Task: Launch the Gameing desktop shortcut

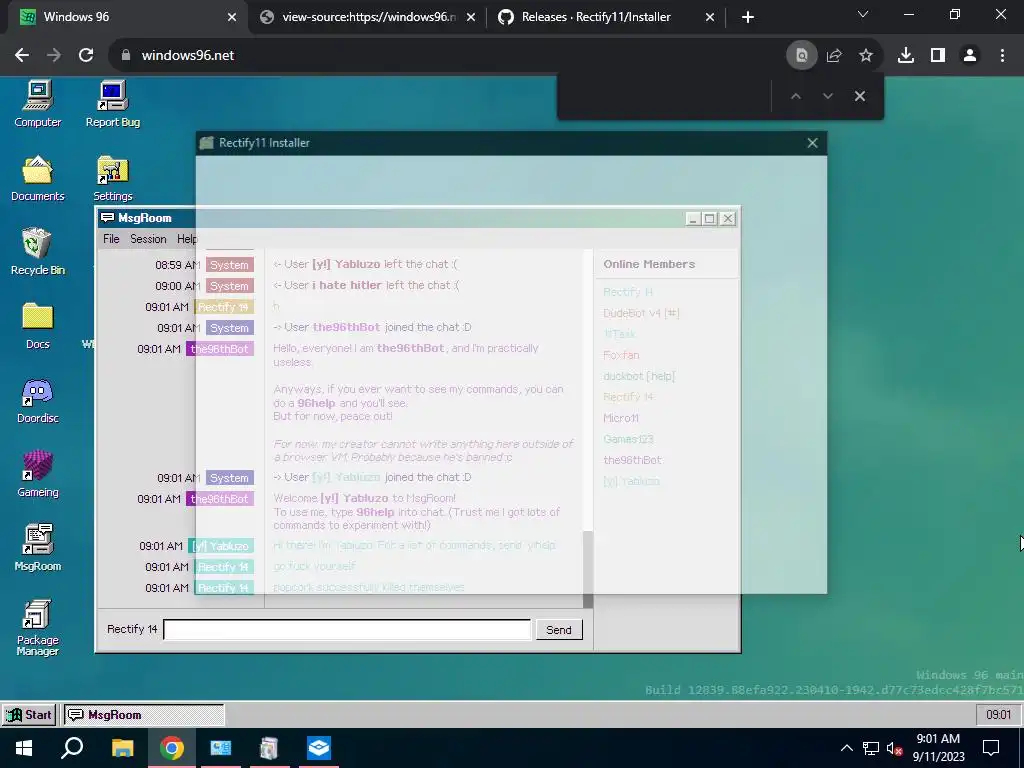Action: click(x=37, y=474)
